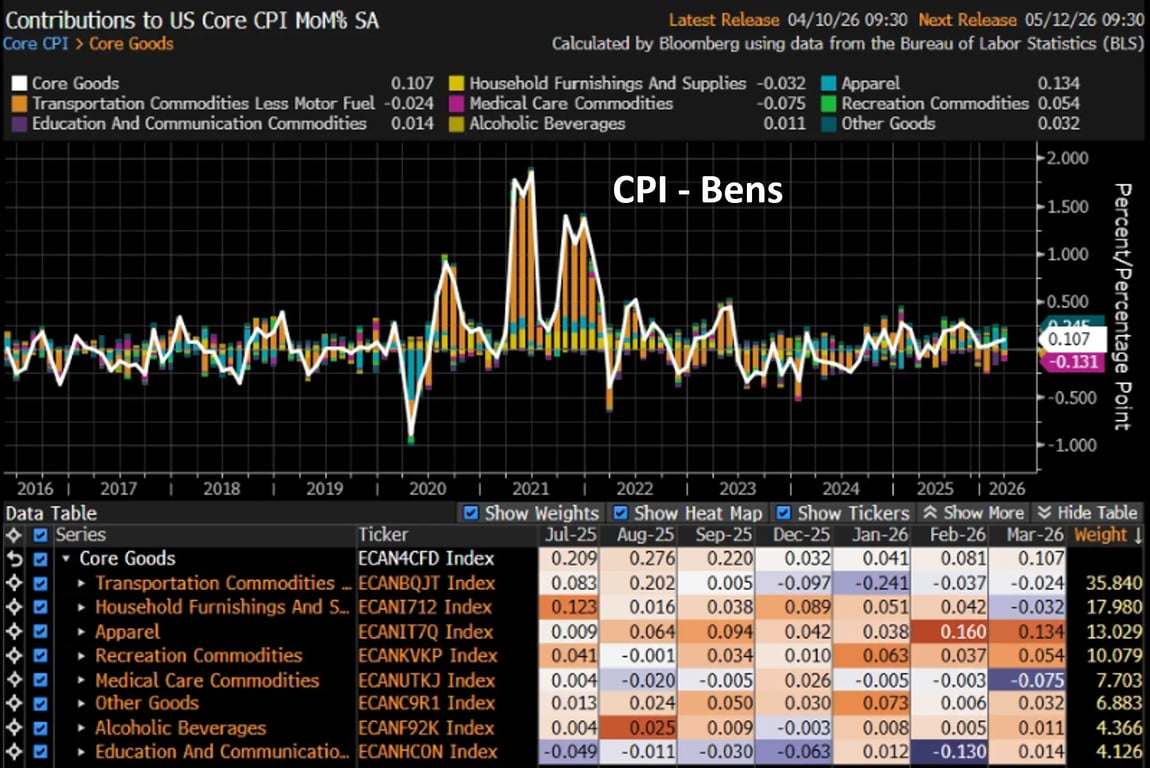Toggle the Show Tickers checkbox

(783, 513)
